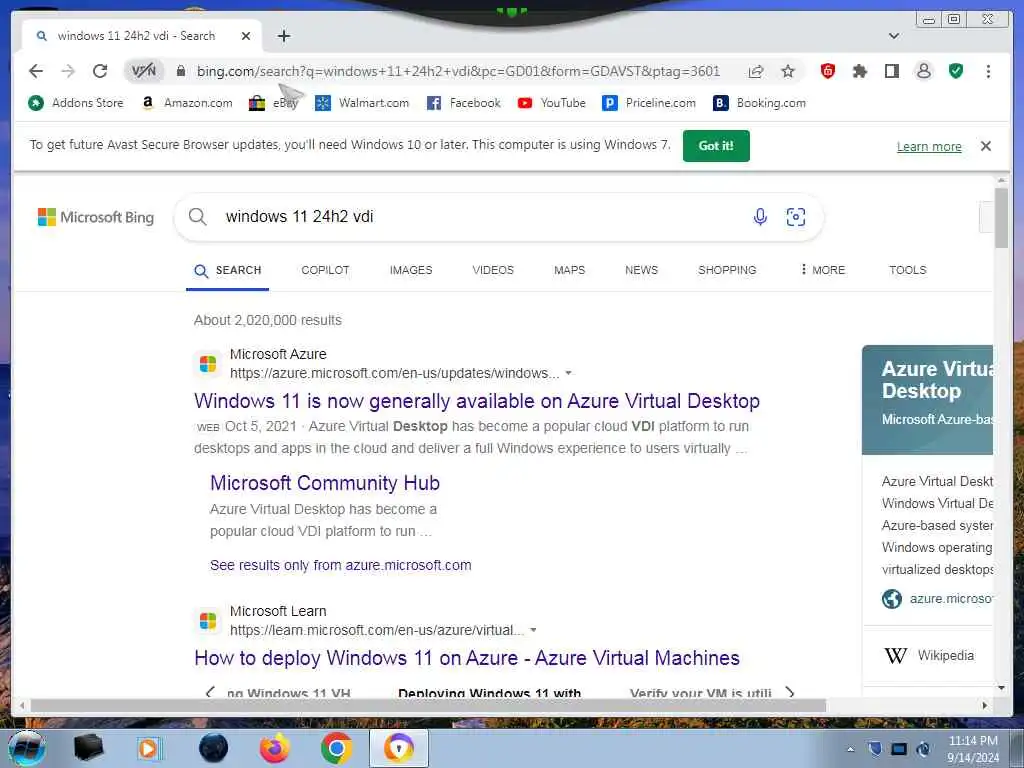Click the magnifier icon in Bing search box
This screenshot has height=768, width=1024.
[x=197, y=216]
